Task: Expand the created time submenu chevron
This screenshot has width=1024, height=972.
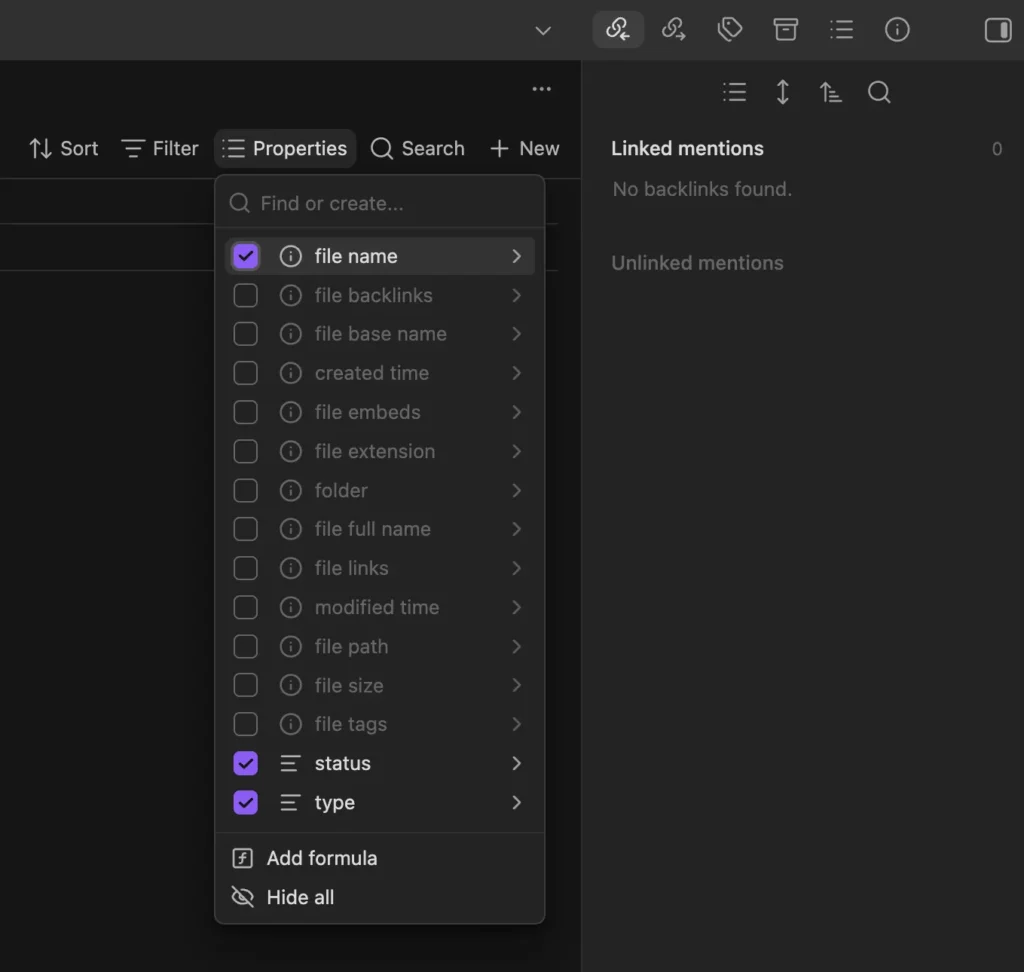Action: pos(517,373)
